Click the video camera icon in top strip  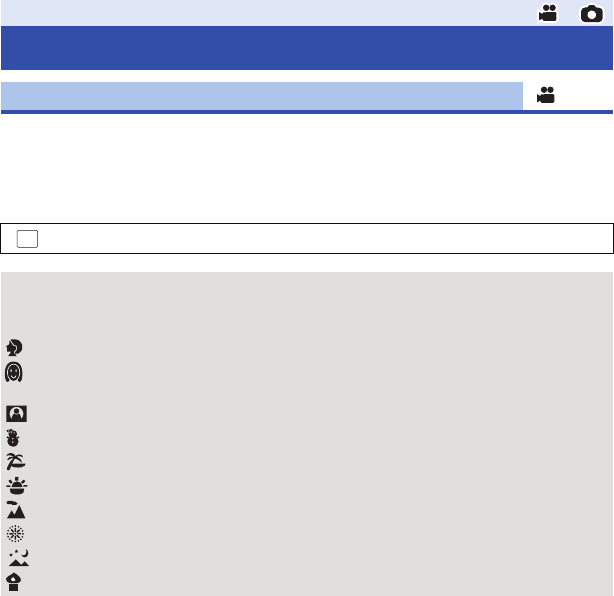click(547, 13)
